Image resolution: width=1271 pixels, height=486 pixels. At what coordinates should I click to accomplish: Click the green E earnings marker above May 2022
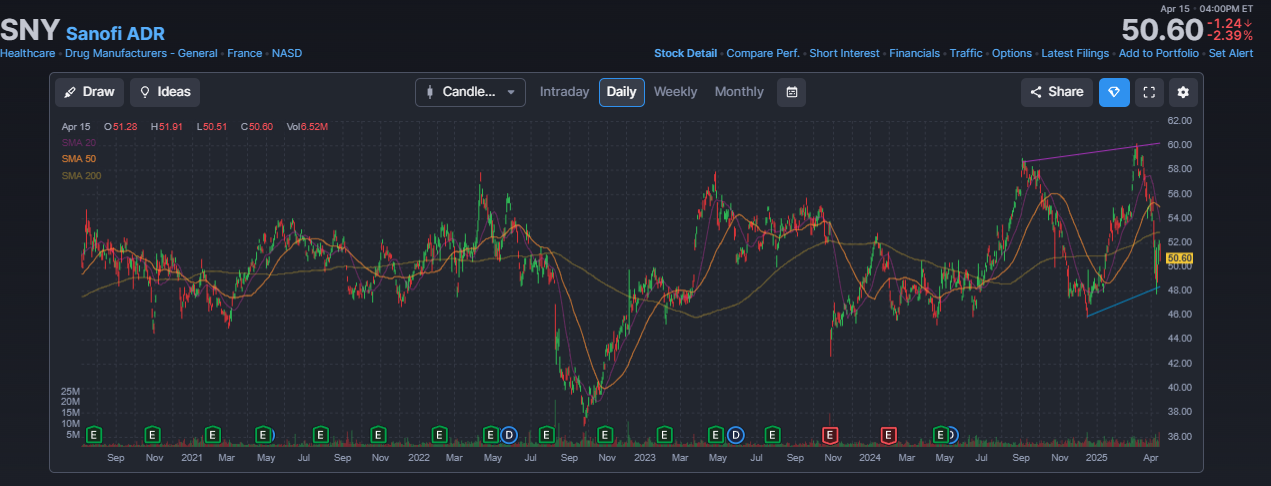(x=491, y=434)
